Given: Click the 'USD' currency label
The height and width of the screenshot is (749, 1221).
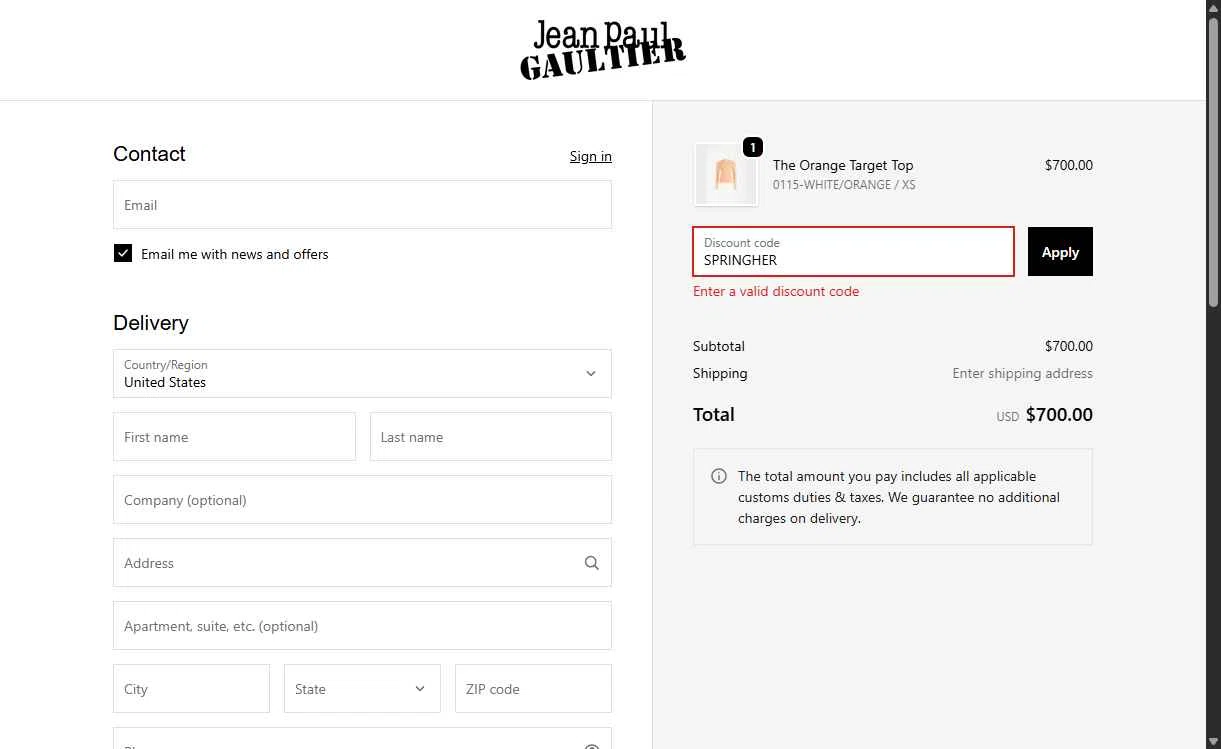Looking at the screenshot, I should pyautogui.click(x=1008, y=417).
